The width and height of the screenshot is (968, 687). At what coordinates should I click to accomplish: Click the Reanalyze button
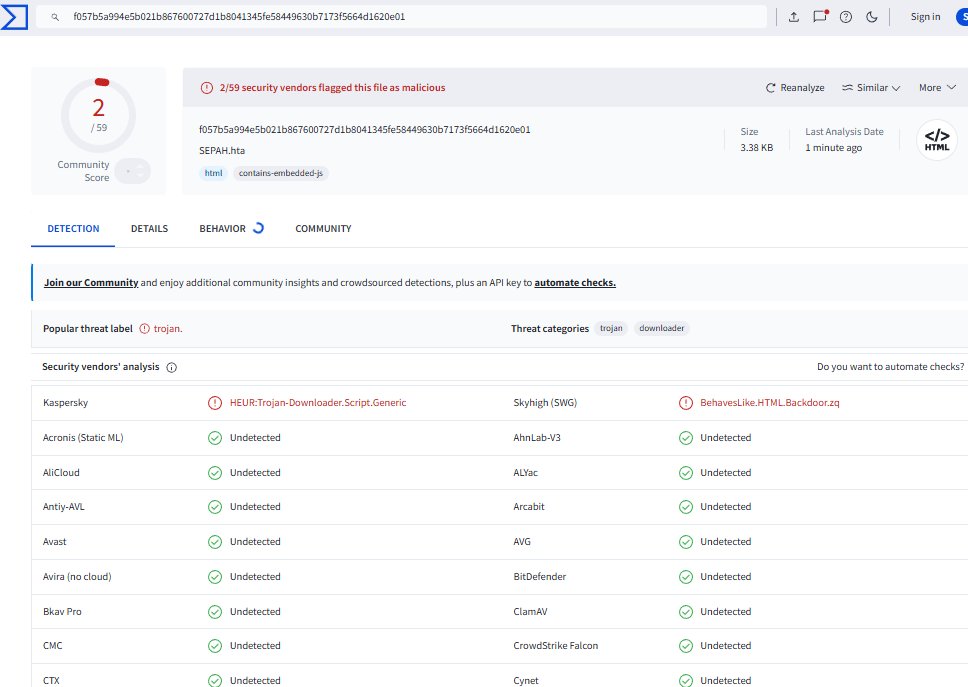click(x=795, y=88)
